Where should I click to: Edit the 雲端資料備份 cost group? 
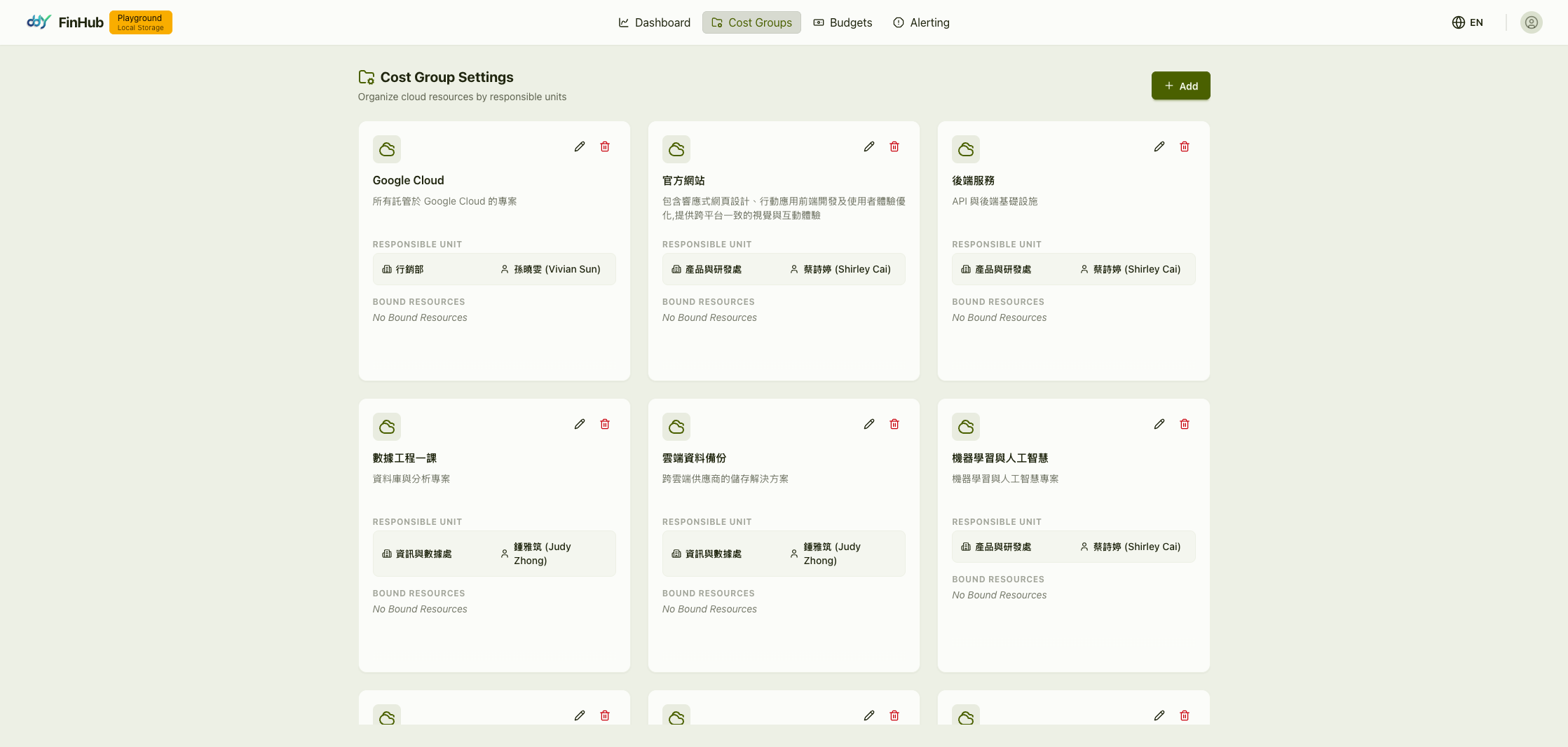[x=868, y=424]
